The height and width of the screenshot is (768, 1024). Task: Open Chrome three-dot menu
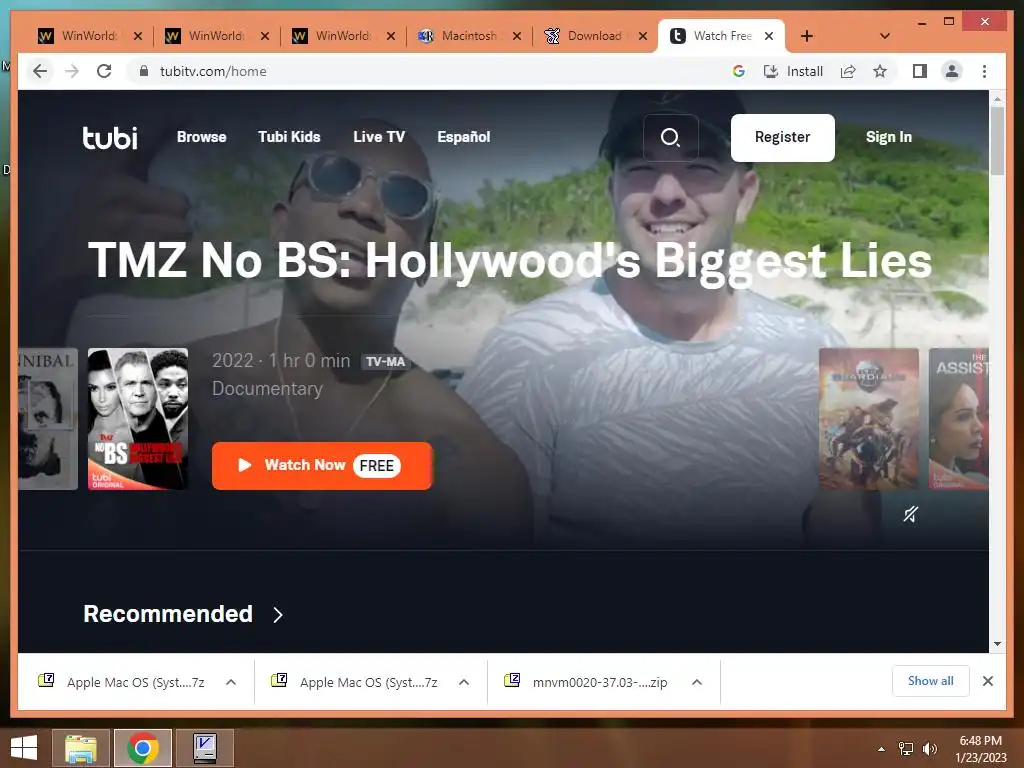pyautogui.click(x=984, y=71)
